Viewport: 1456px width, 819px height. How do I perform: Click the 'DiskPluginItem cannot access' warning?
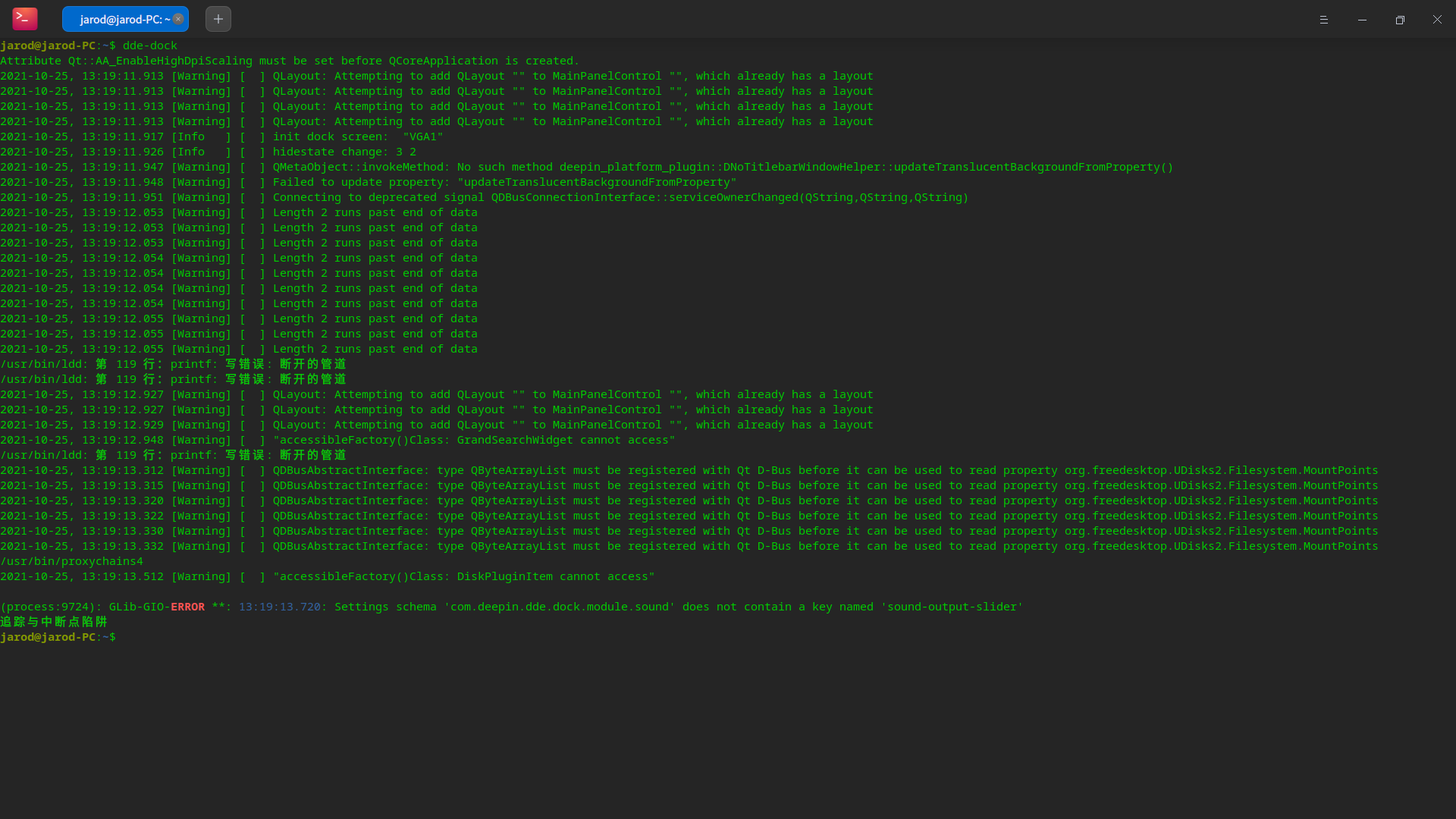click(x=463, y=576)
